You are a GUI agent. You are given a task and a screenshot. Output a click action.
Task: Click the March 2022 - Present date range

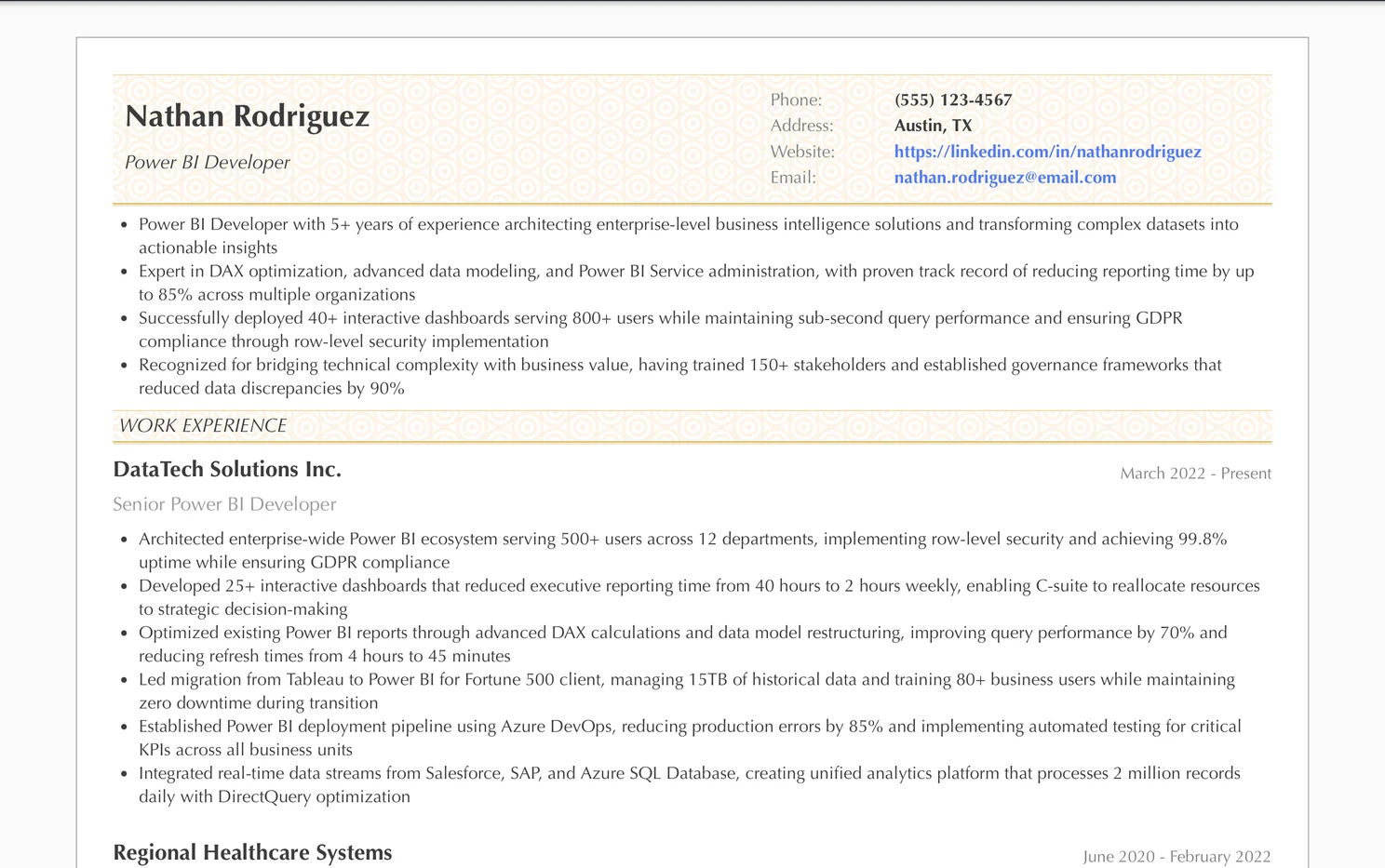coord(1194,473)
